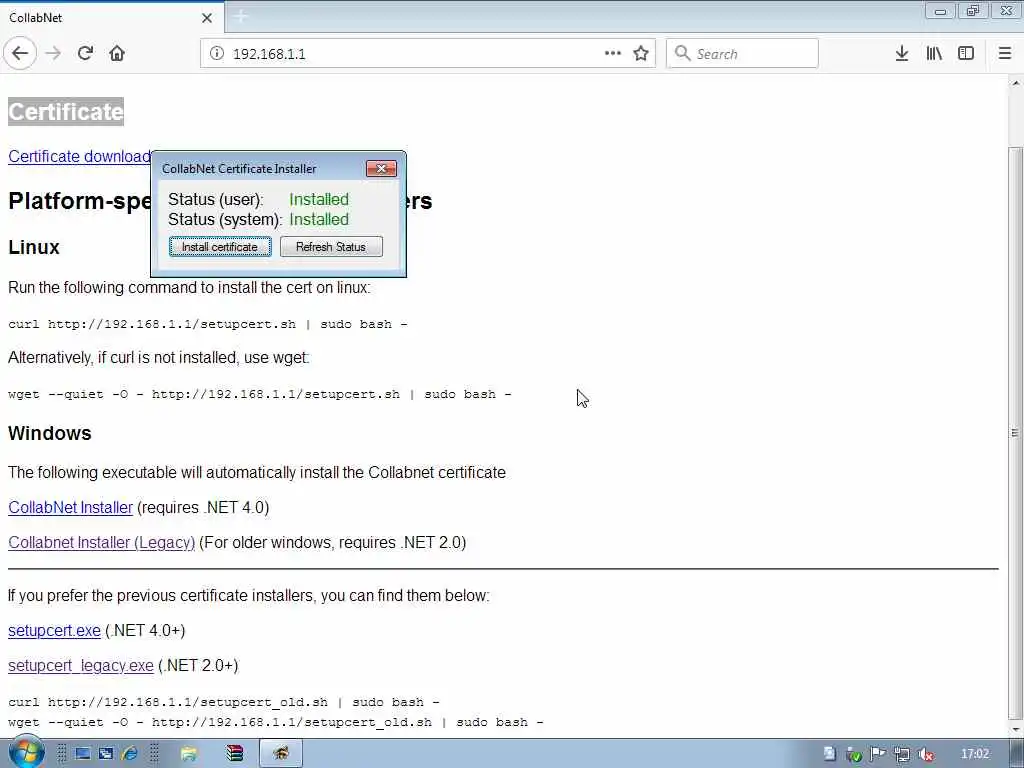Screen dimensions: 1024x768
Task: Open the Certificate download link
Action: 79,157
